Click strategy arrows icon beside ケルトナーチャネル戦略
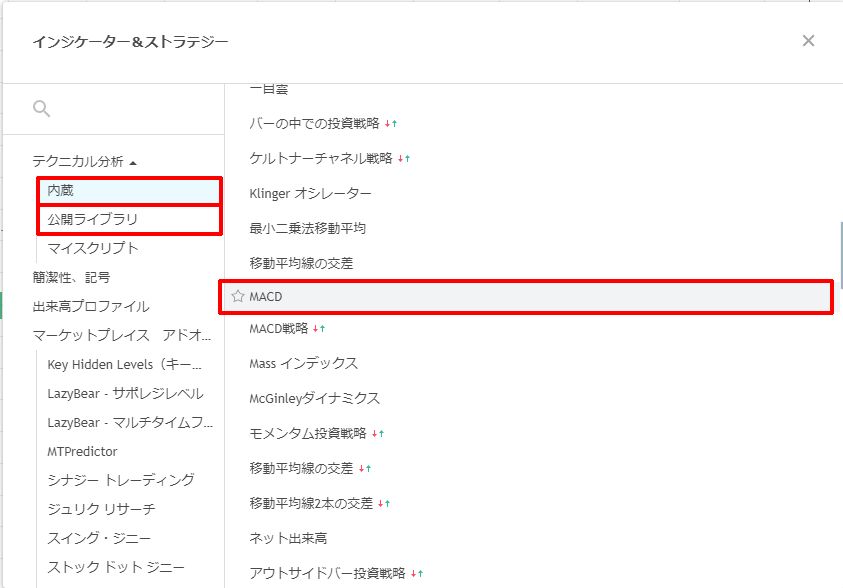Viewport: 843px width, 588px height. coord(404,158)
